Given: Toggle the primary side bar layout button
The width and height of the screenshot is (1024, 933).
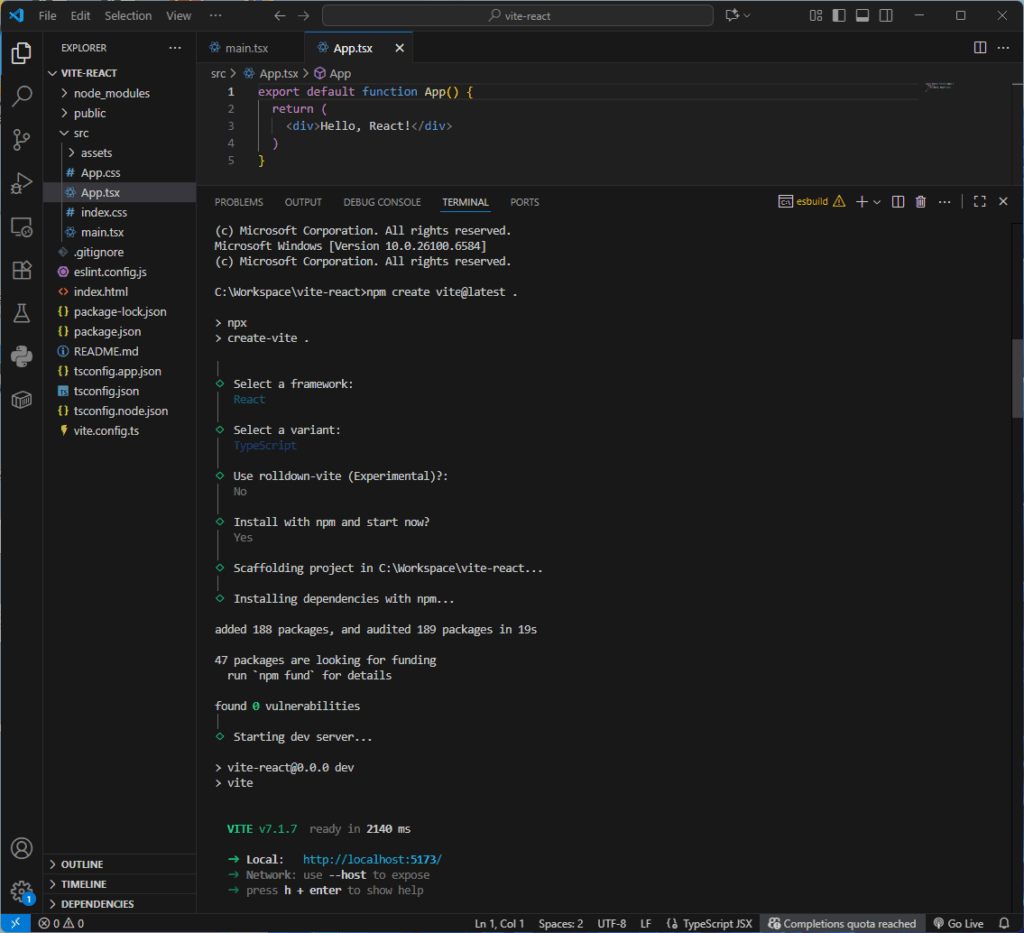Looking at the screenshot, I should point(839,16).
